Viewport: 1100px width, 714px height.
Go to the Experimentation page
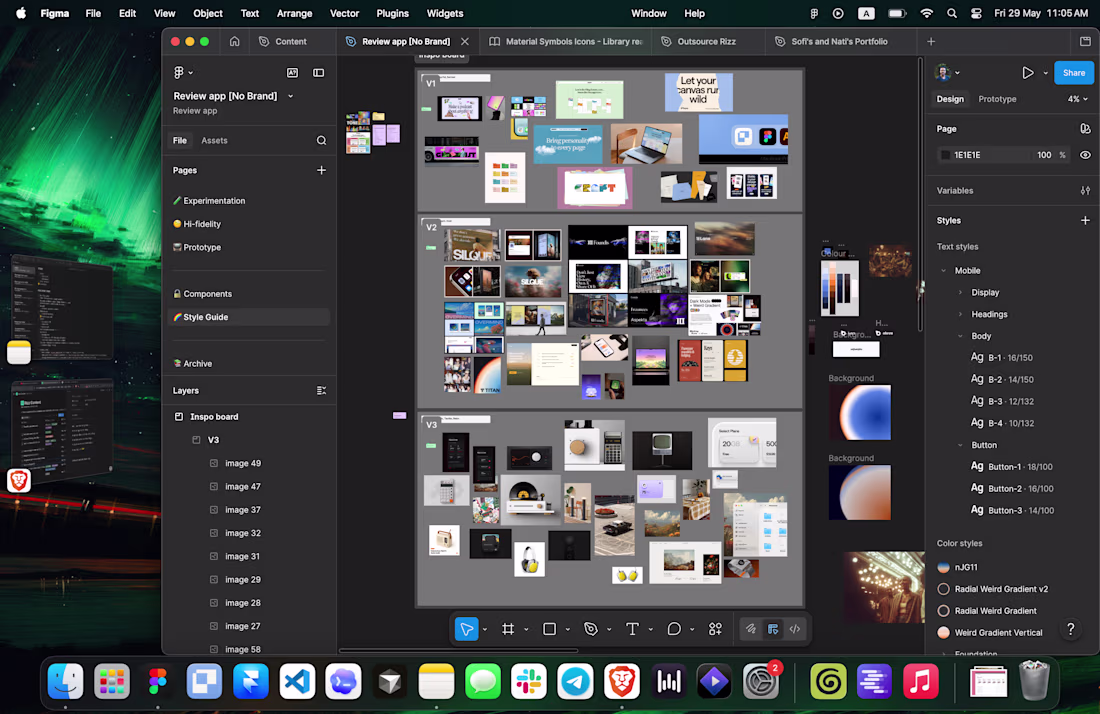click(x=214, y=201)
